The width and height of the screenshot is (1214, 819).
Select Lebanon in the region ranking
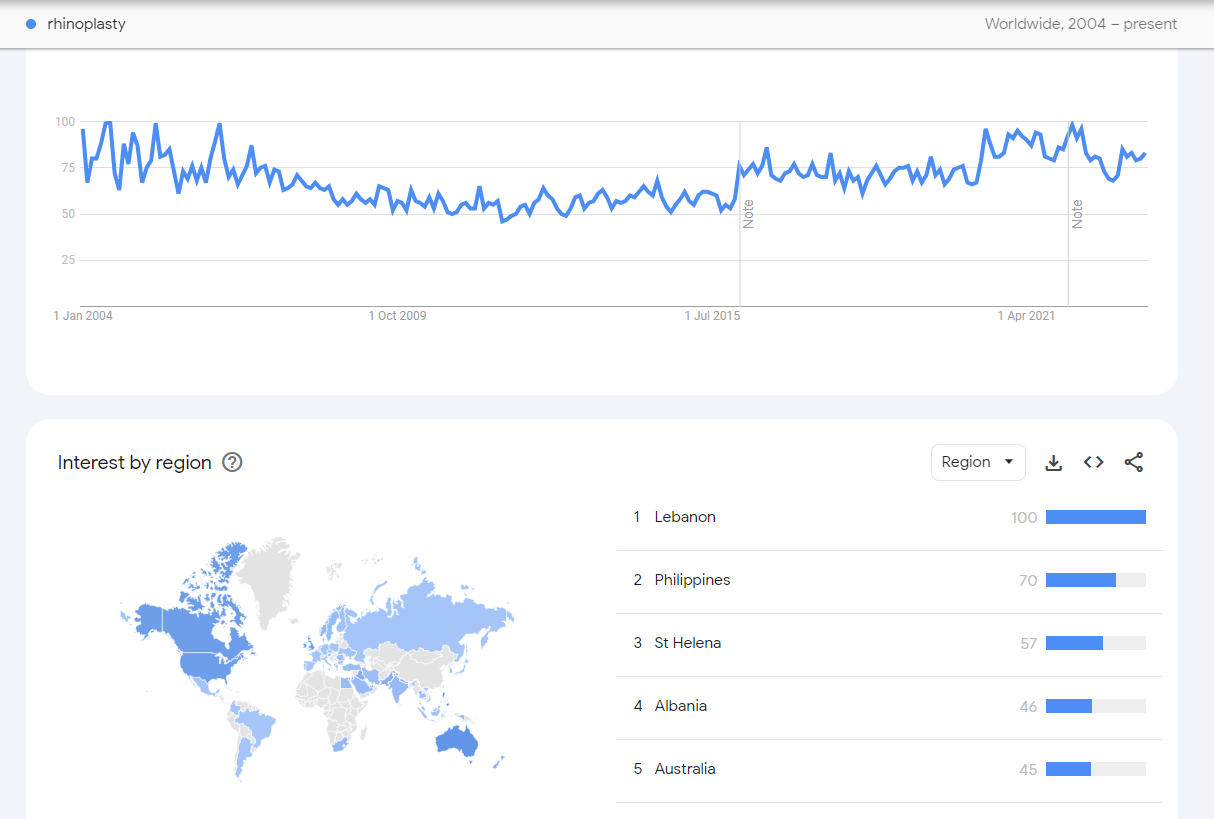pos(685,517)
